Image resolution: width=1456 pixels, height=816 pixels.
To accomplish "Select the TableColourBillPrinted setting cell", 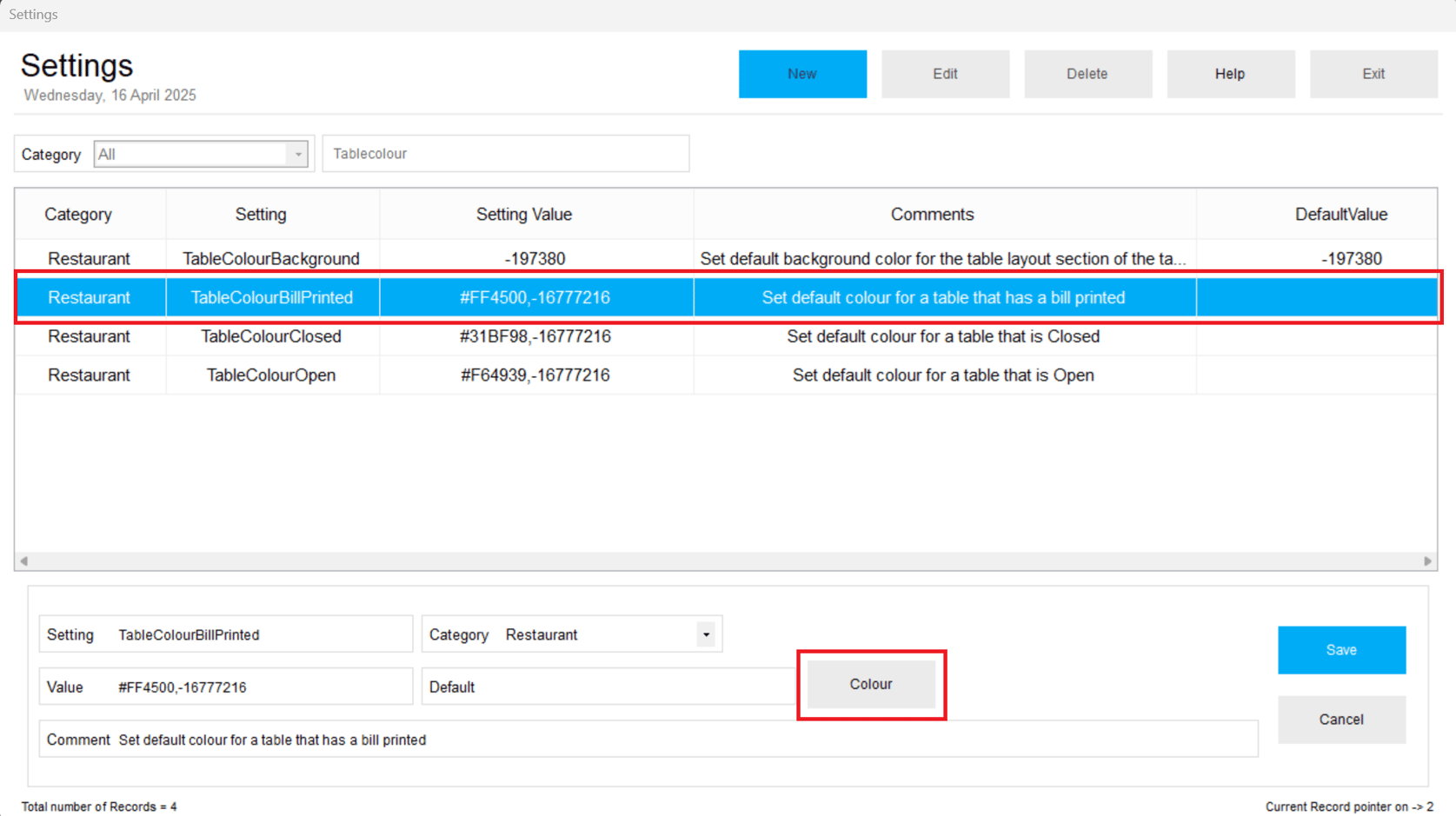I will (272, 297).
